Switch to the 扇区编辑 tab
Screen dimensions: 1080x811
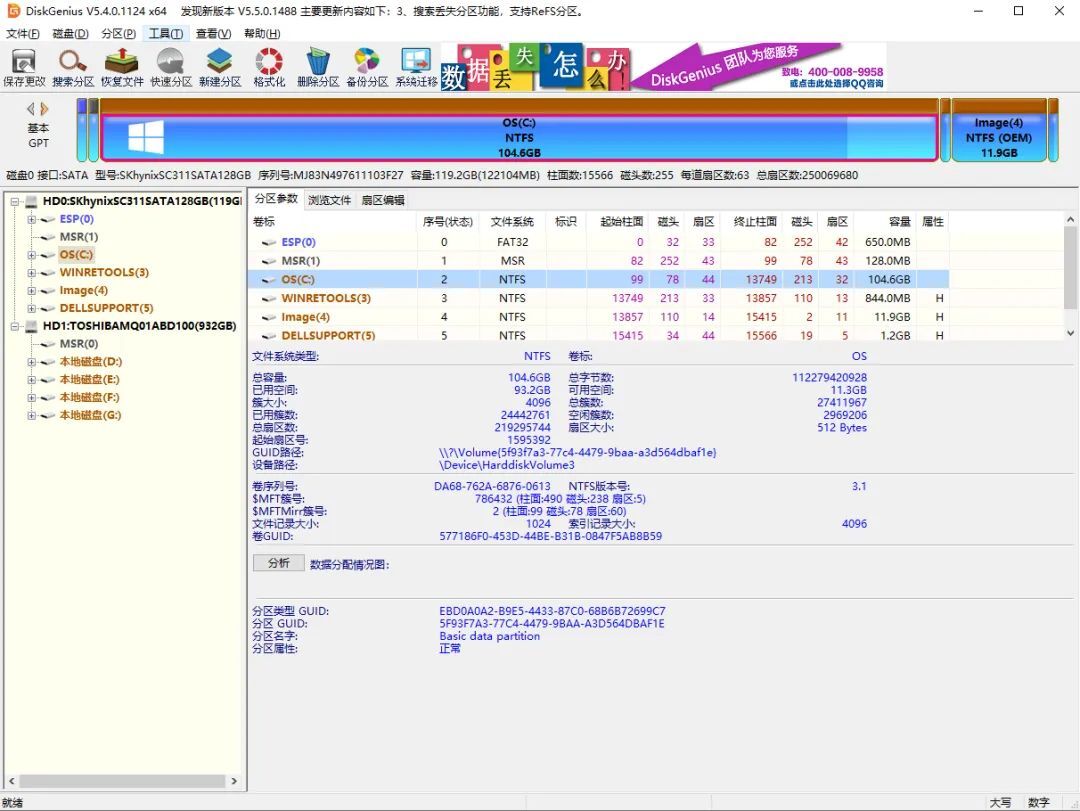(x=383, y=201)
